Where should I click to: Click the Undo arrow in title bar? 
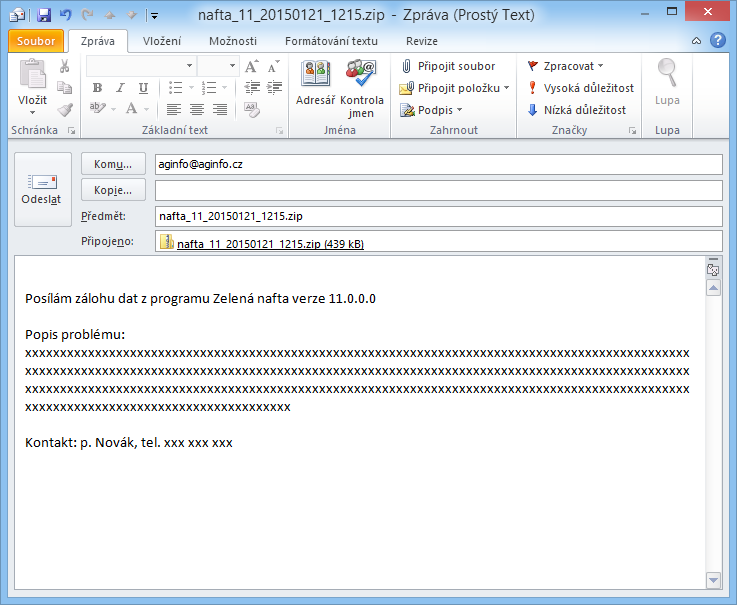click(x=66, y=16)
